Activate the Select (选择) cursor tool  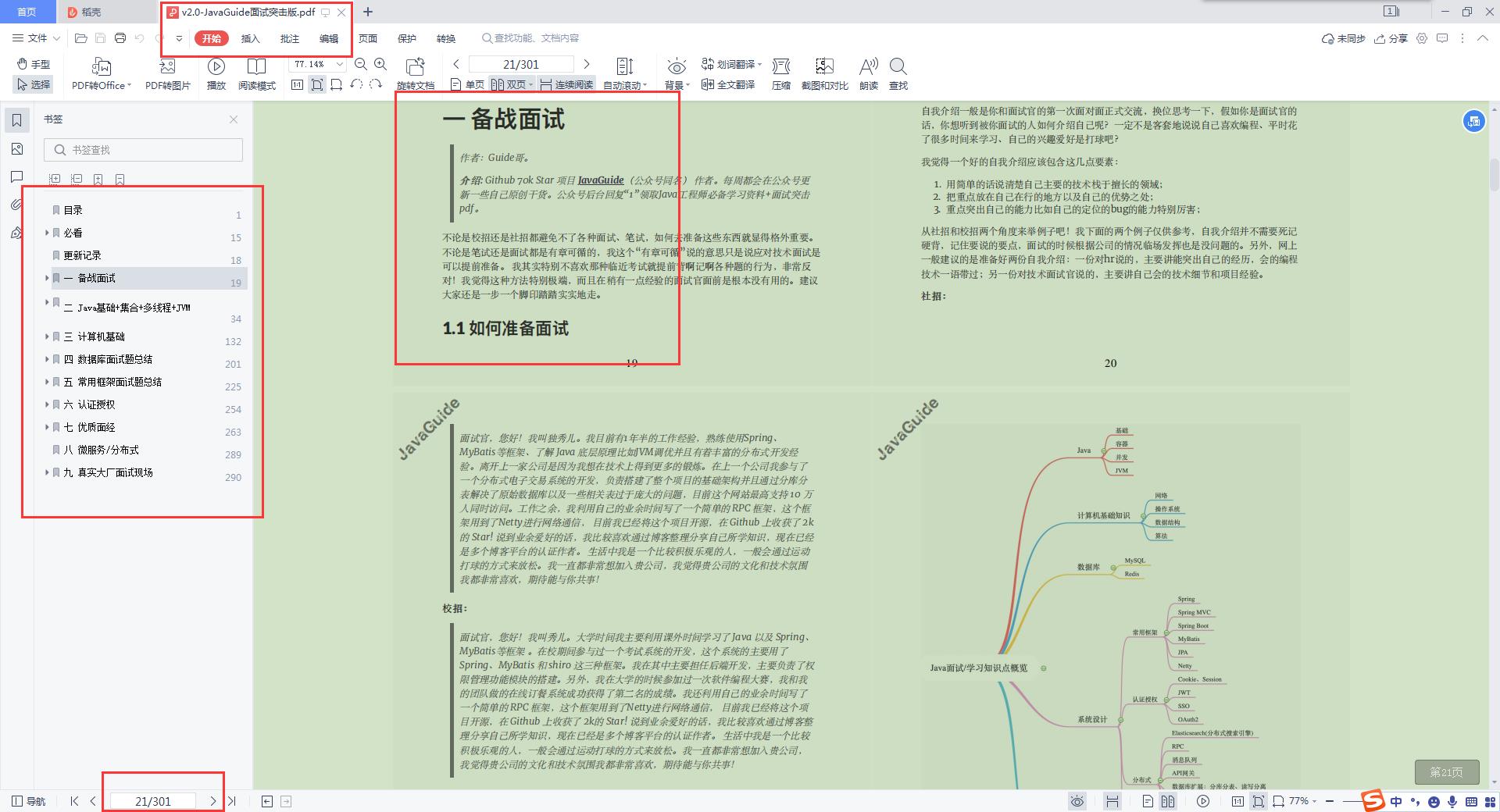34,84
